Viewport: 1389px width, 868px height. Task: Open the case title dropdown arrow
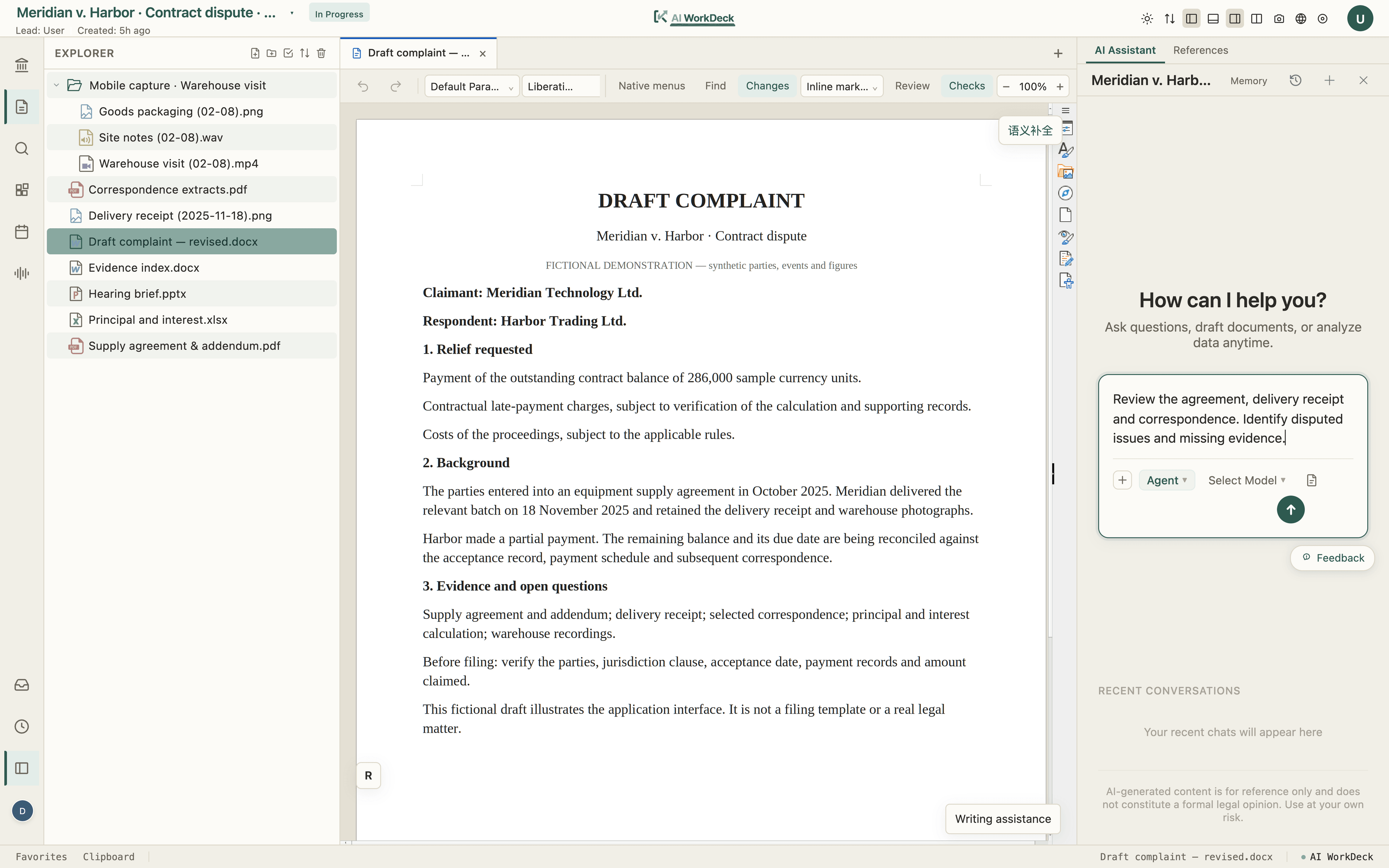click(x=292, y=13)
